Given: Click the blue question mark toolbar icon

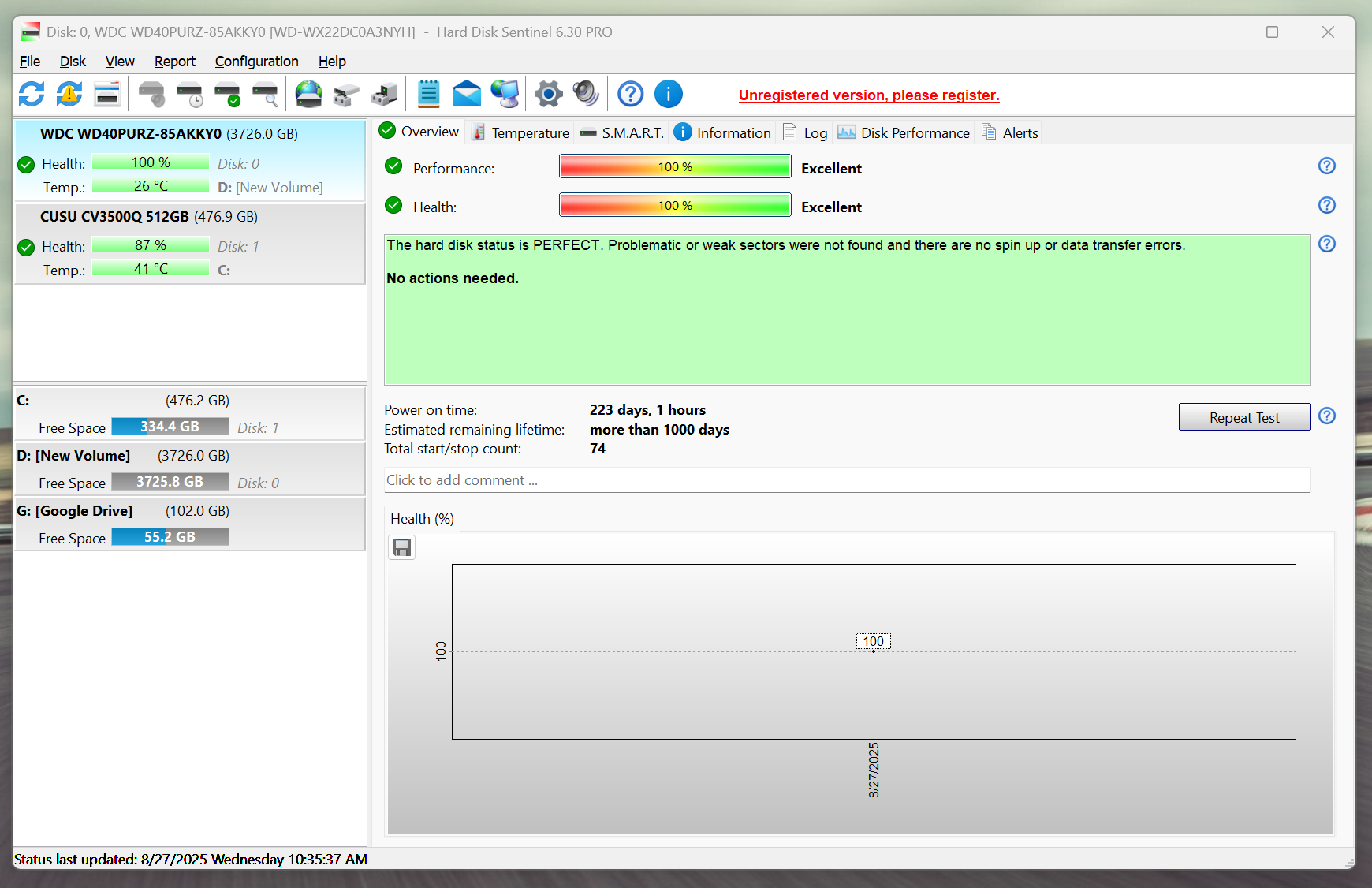Looking at the screenshot, I should [x=630, y=95].
